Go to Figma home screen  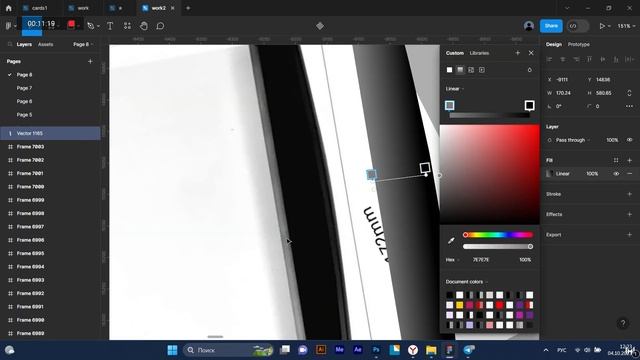click(x=9, y=8)
